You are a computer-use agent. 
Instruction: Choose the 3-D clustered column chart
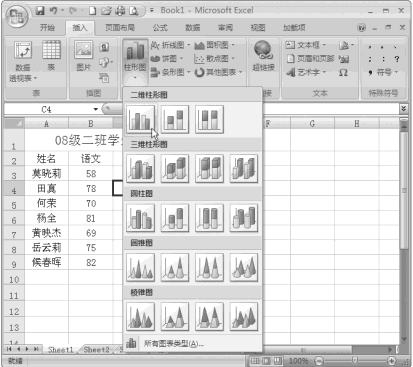pyautogui.click(x=140, y=169)
